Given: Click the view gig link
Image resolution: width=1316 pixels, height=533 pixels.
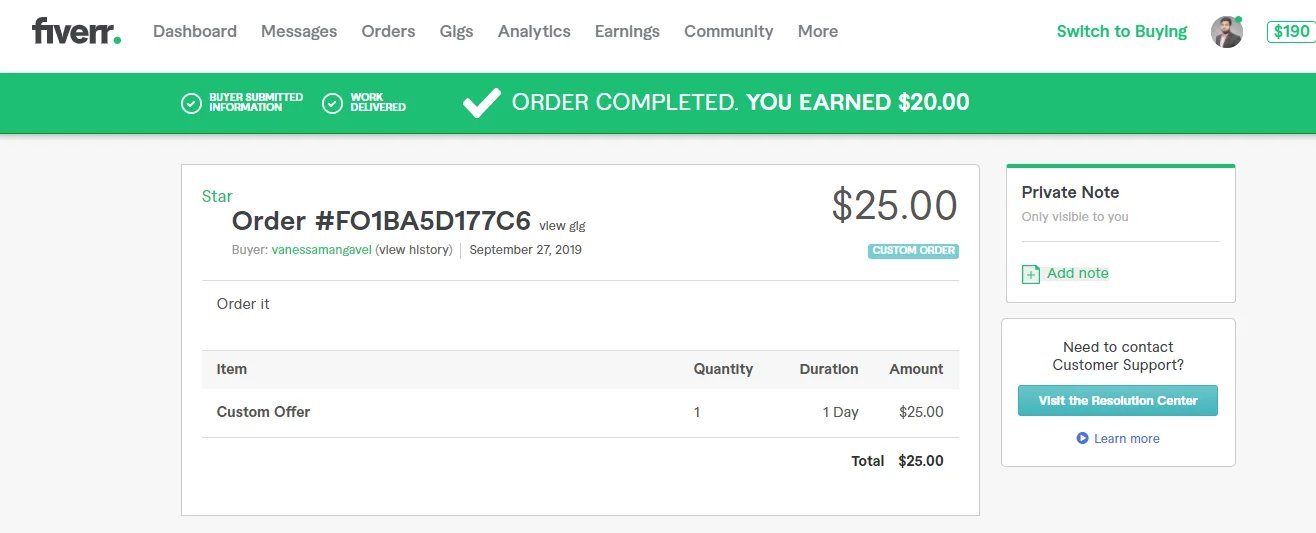Looking at the screenshot, I should point(562,225).
